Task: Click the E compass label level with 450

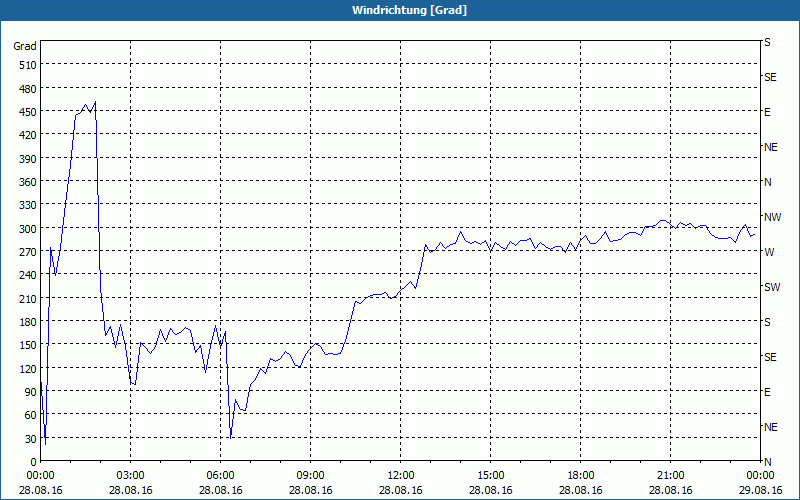Action: [767, 112]
